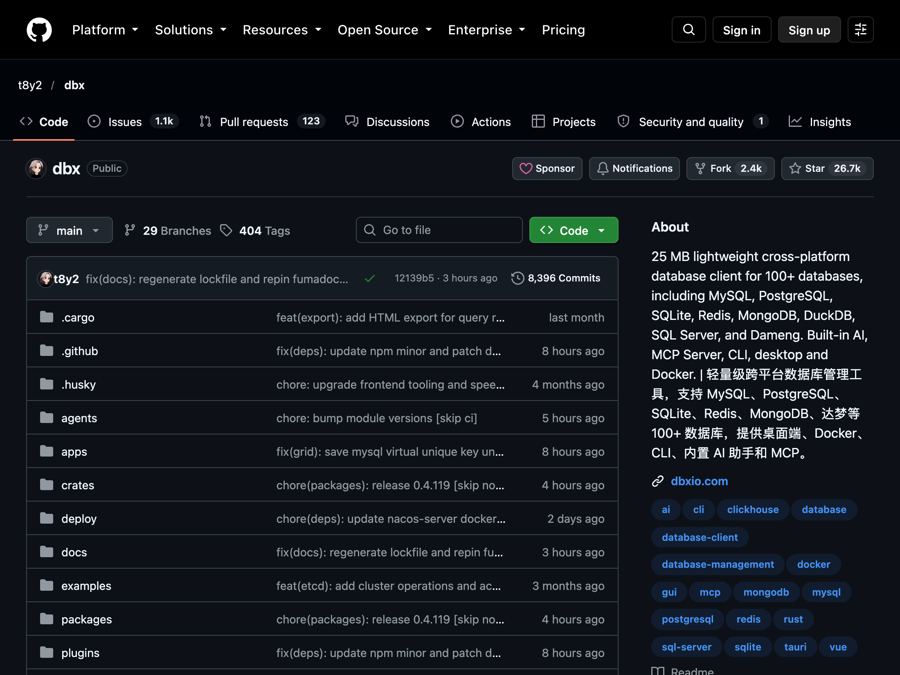The image size is (900, 675).
Task: Open the Insights tab
Action: point(820,122)
